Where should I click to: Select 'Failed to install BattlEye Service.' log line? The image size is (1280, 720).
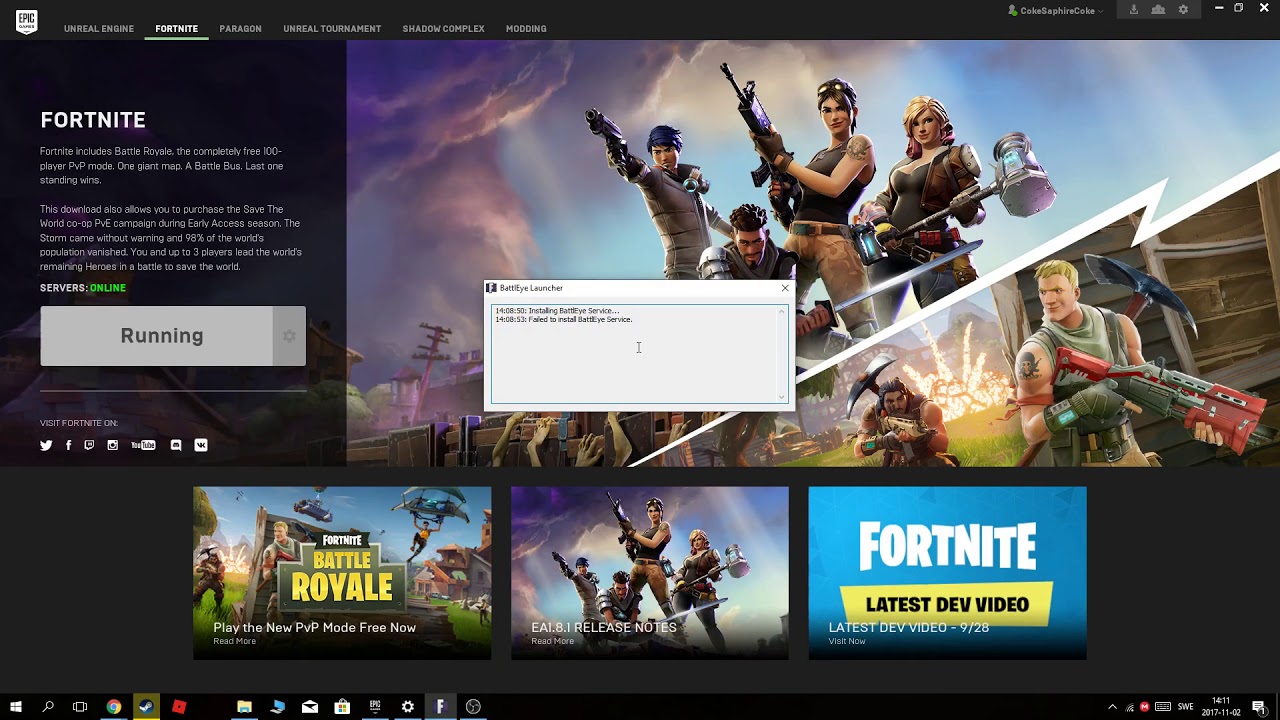[564, 320]
